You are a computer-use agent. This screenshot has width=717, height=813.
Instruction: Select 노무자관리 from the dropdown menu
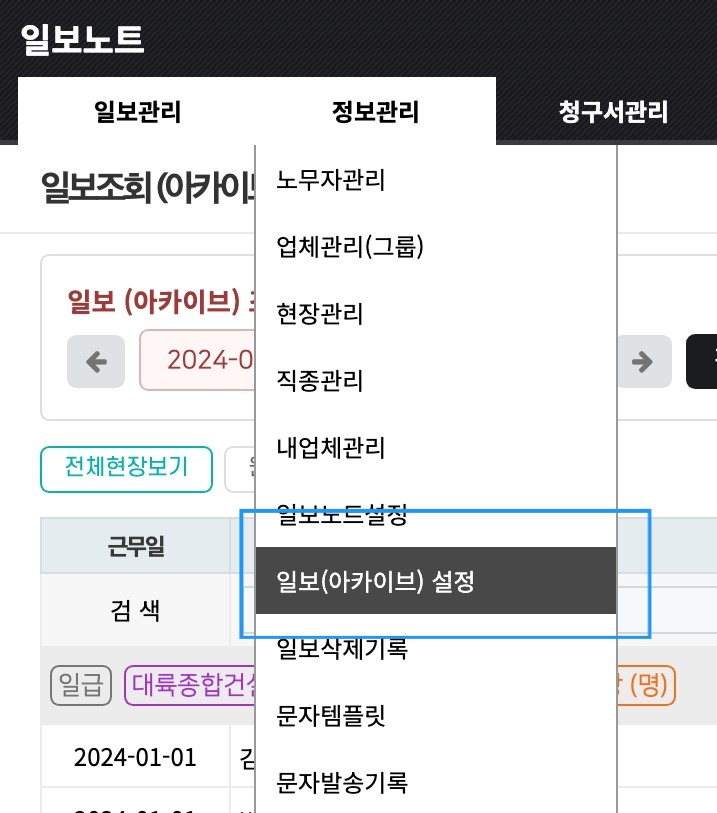point(331,180)
